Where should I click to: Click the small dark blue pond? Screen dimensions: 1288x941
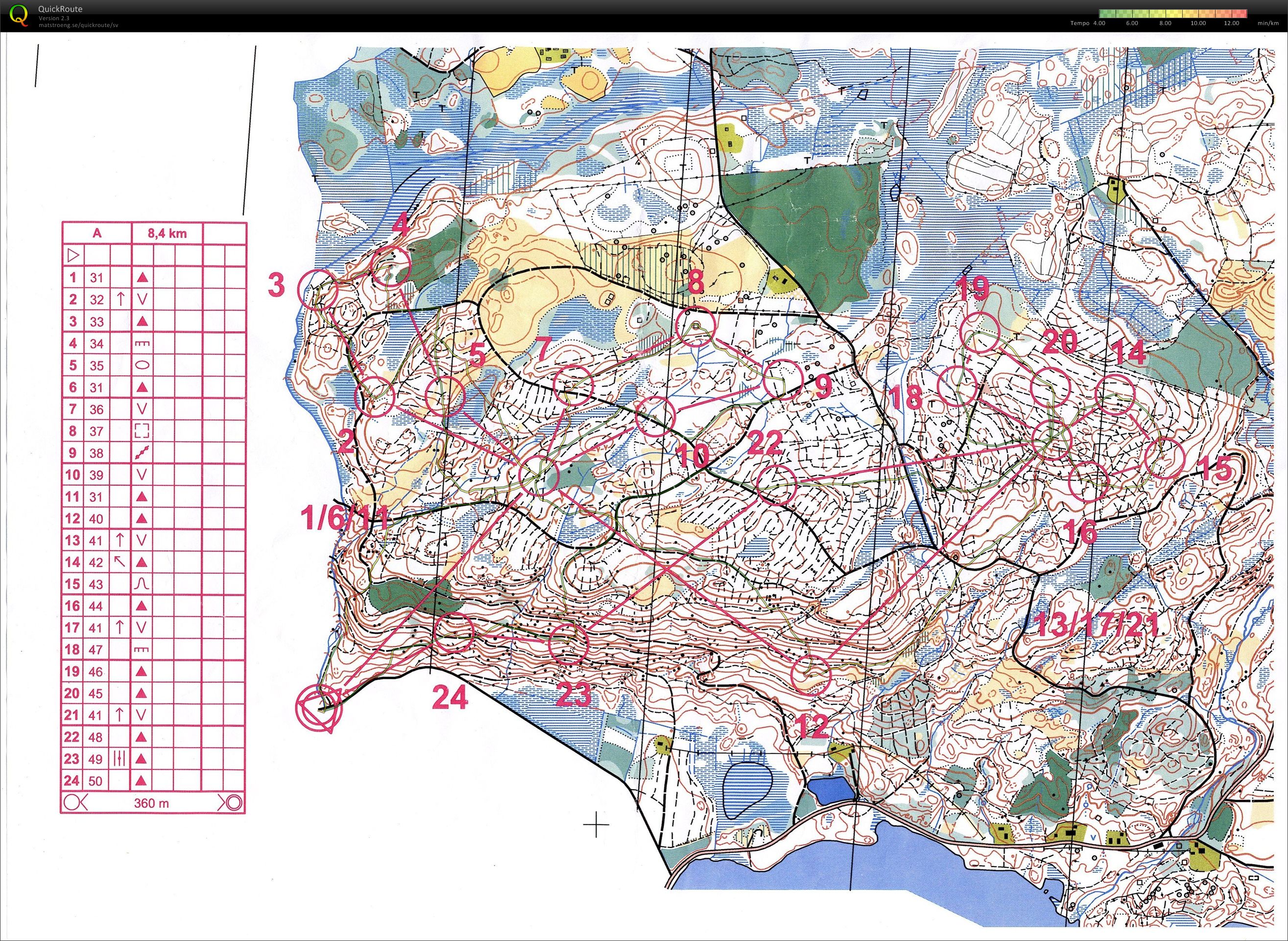832,791
